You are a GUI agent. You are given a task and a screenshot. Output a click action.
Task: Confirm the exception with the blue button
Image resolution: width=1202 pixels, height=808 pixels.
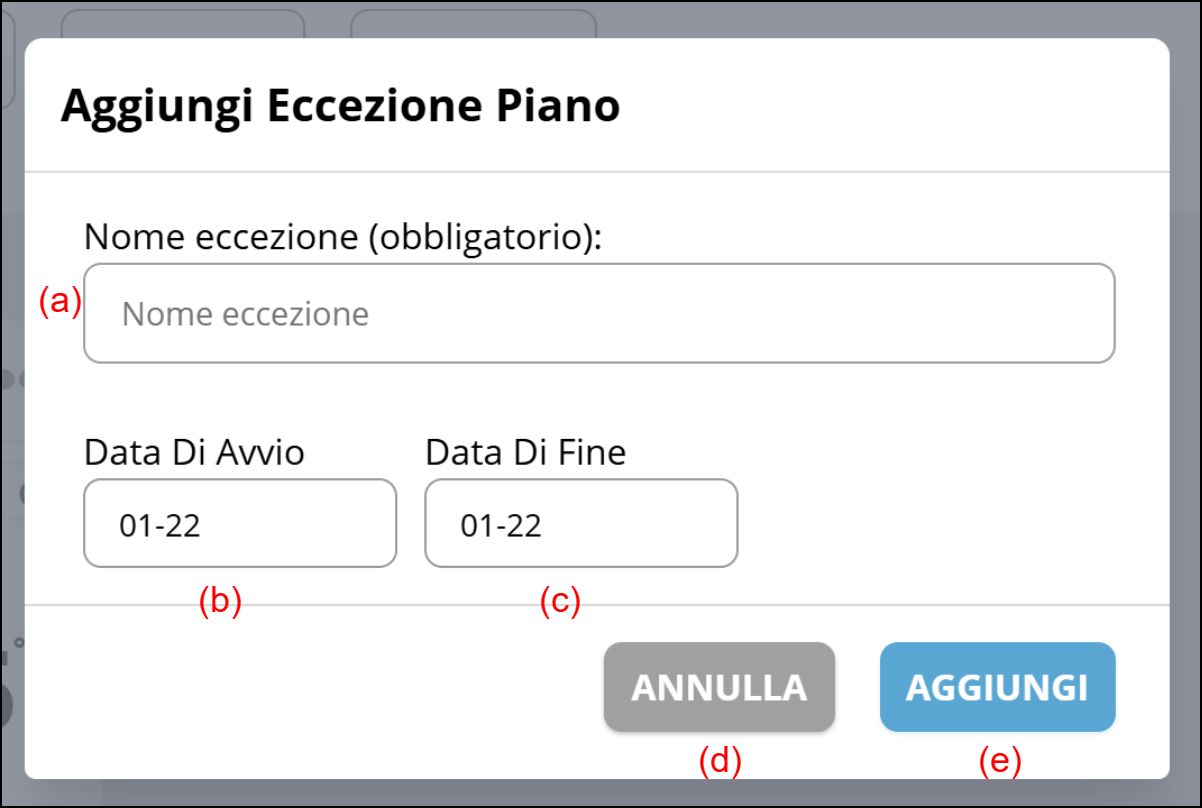(997, 687)
